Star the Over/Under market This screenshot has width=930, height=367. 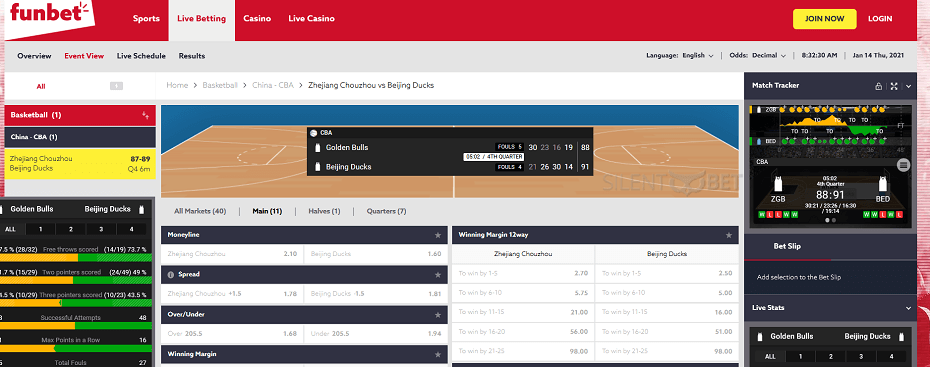click(438, 315)
